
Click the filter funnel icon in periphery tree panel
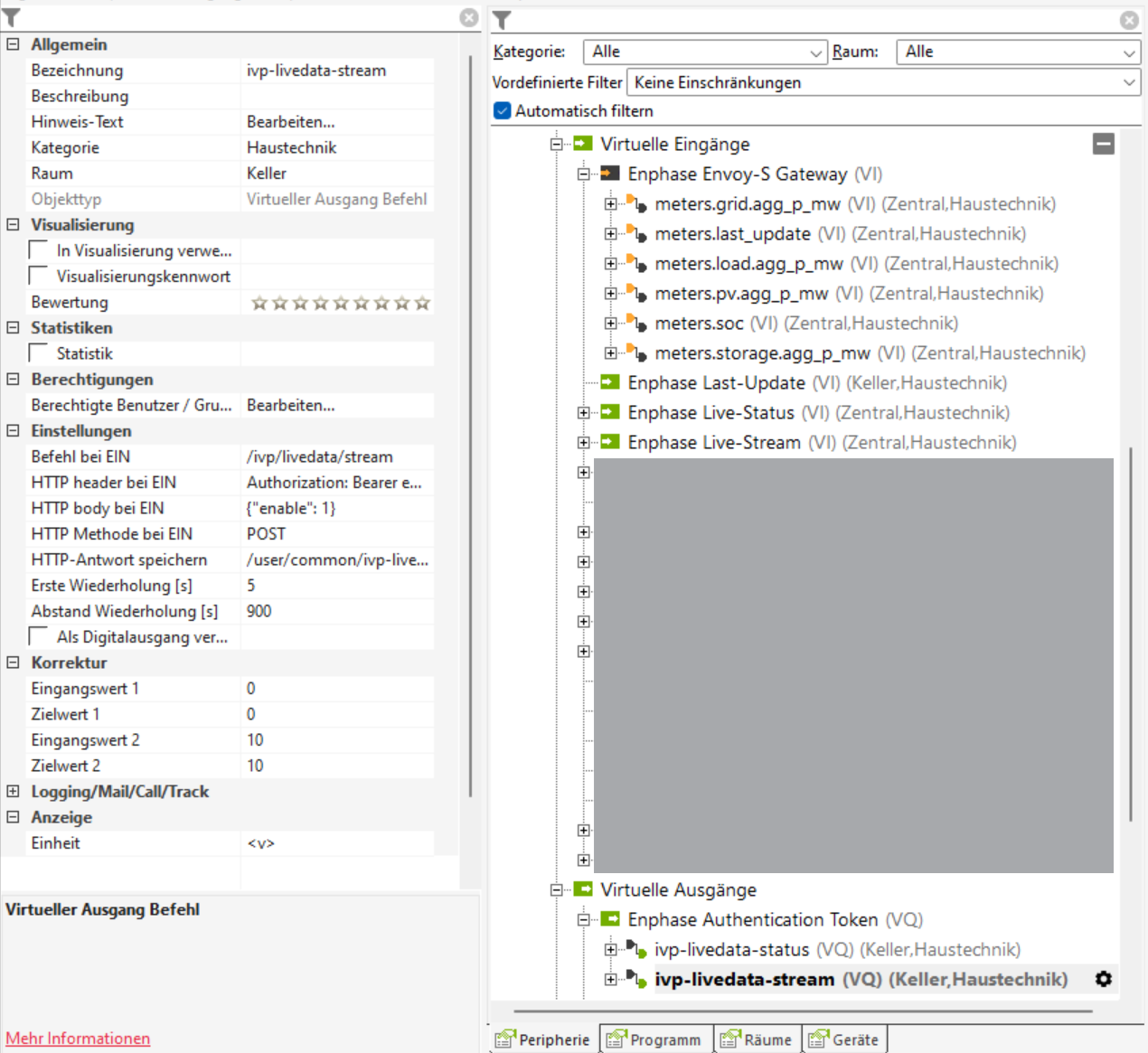coord(503,20)
